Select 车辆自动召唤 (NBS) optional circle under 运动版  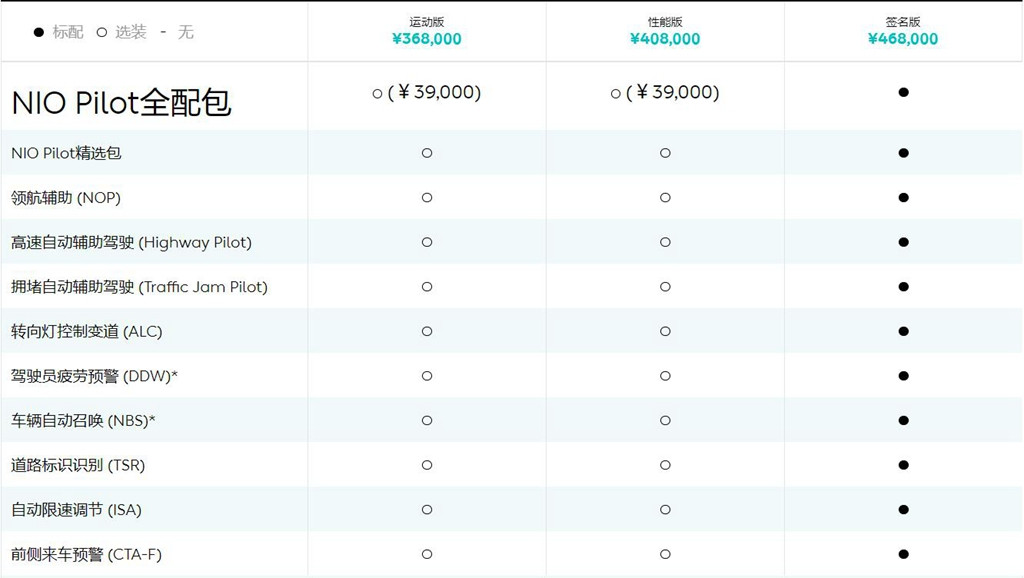point(426,421)
